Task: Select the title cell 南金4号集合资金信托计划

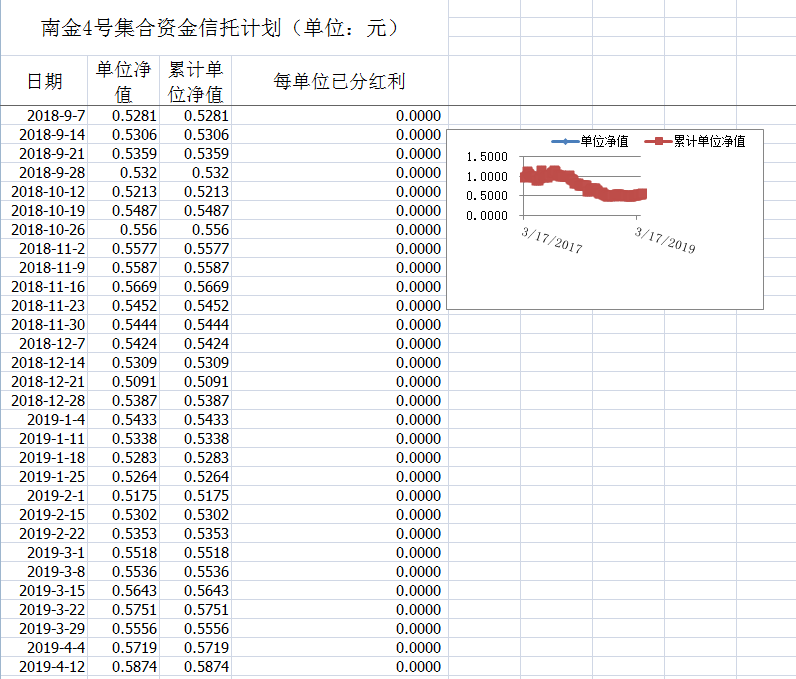Action: (x=224, y=28)
